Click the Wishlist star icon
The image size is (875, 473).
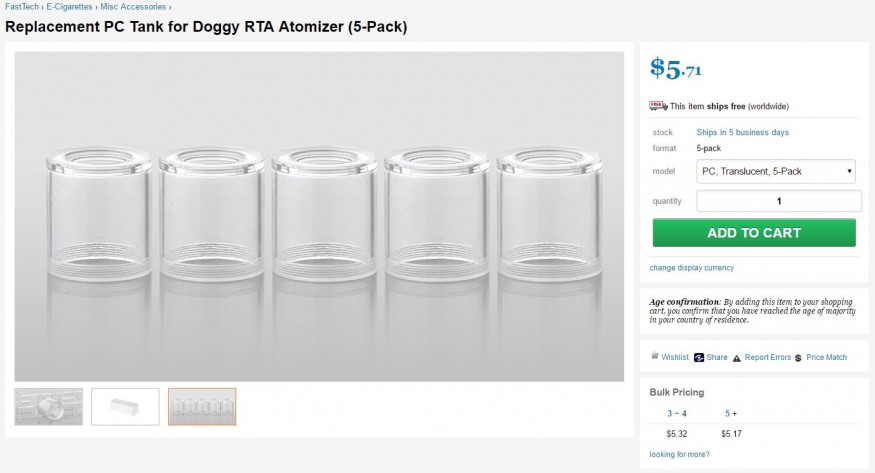tap(655, 356)
